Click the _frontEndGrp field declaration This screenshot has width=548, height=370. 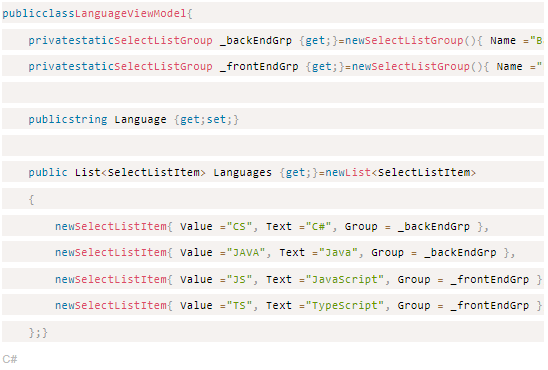(x=259, y=66)
